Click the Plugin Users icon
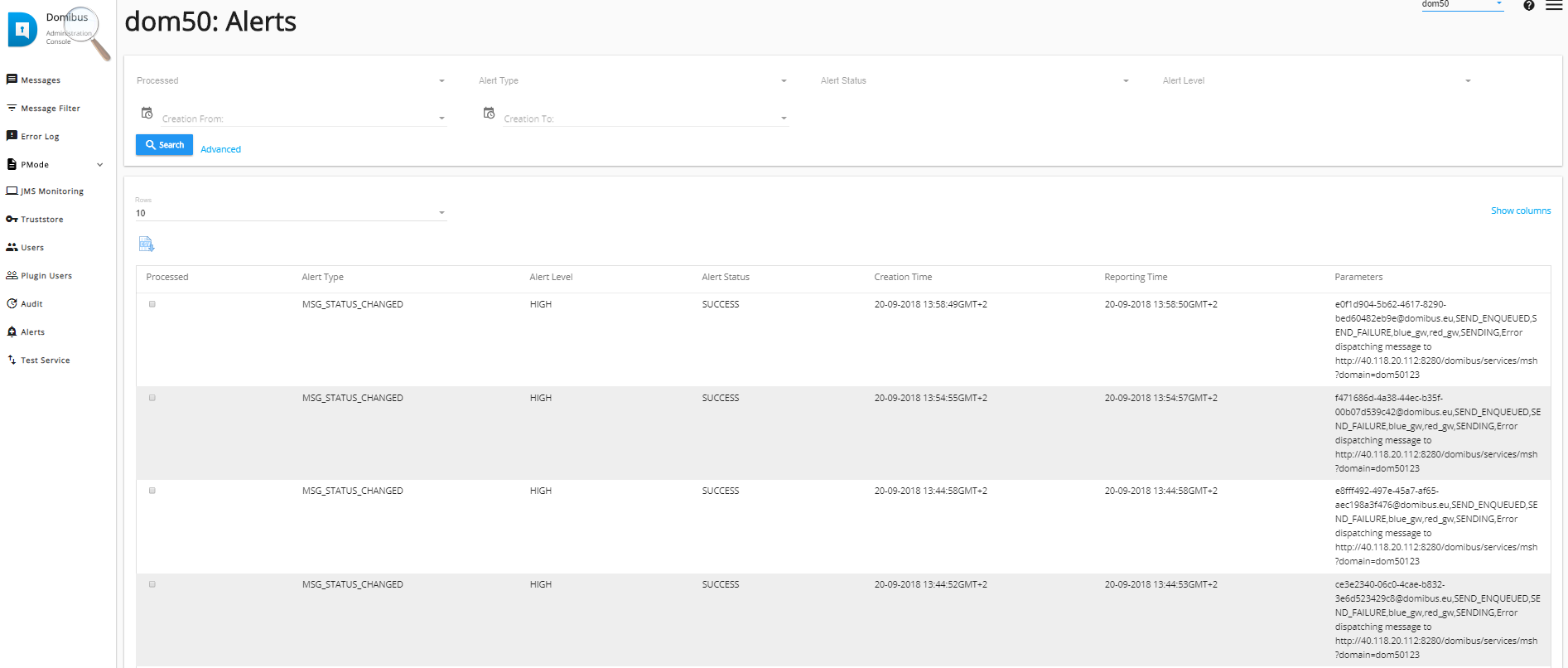The width and height of the screenshot is (1568, 668). click(12, 275)
